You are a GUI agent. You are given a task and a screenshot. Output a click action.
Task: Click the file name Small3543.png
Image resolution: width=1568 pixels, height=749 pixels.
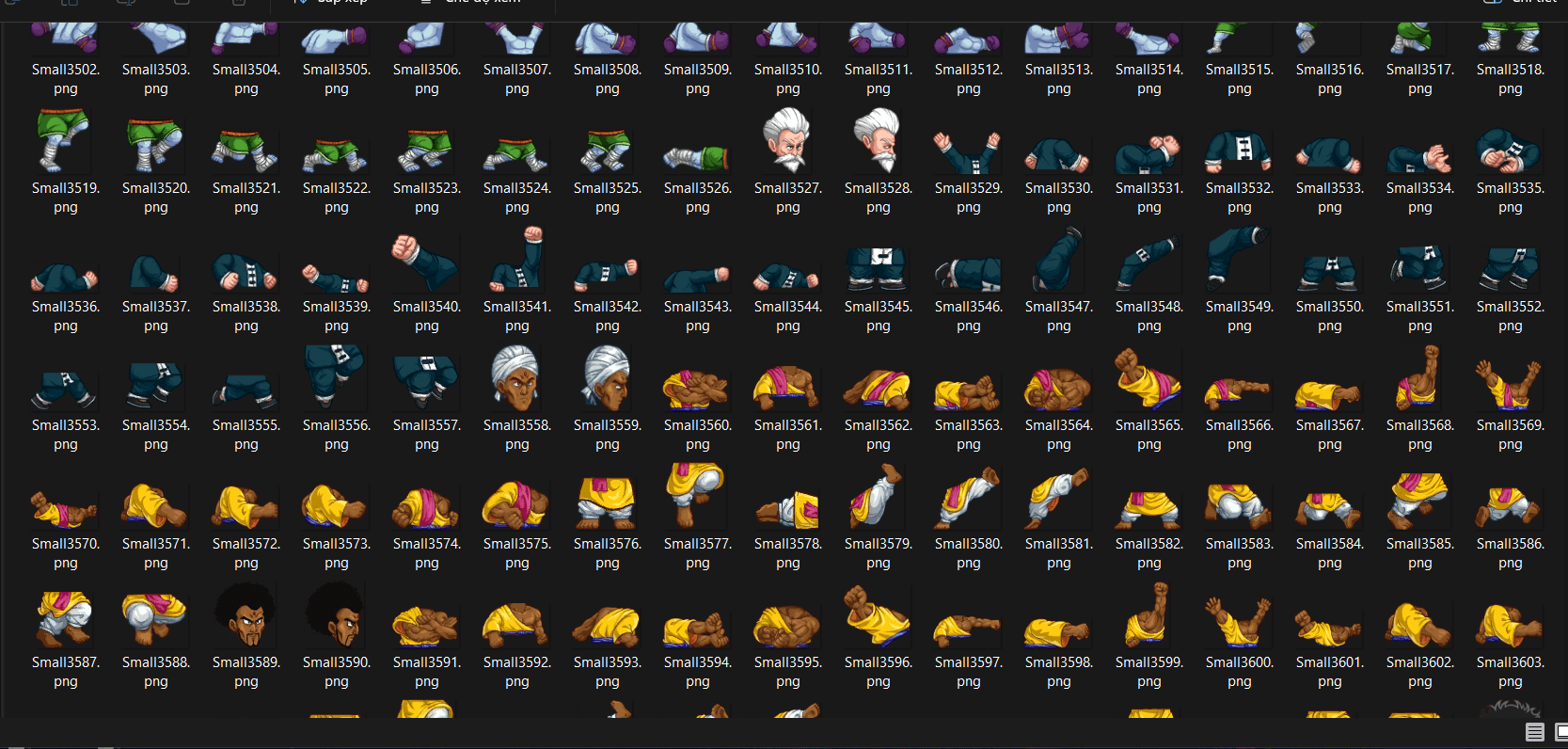point(697,316)
